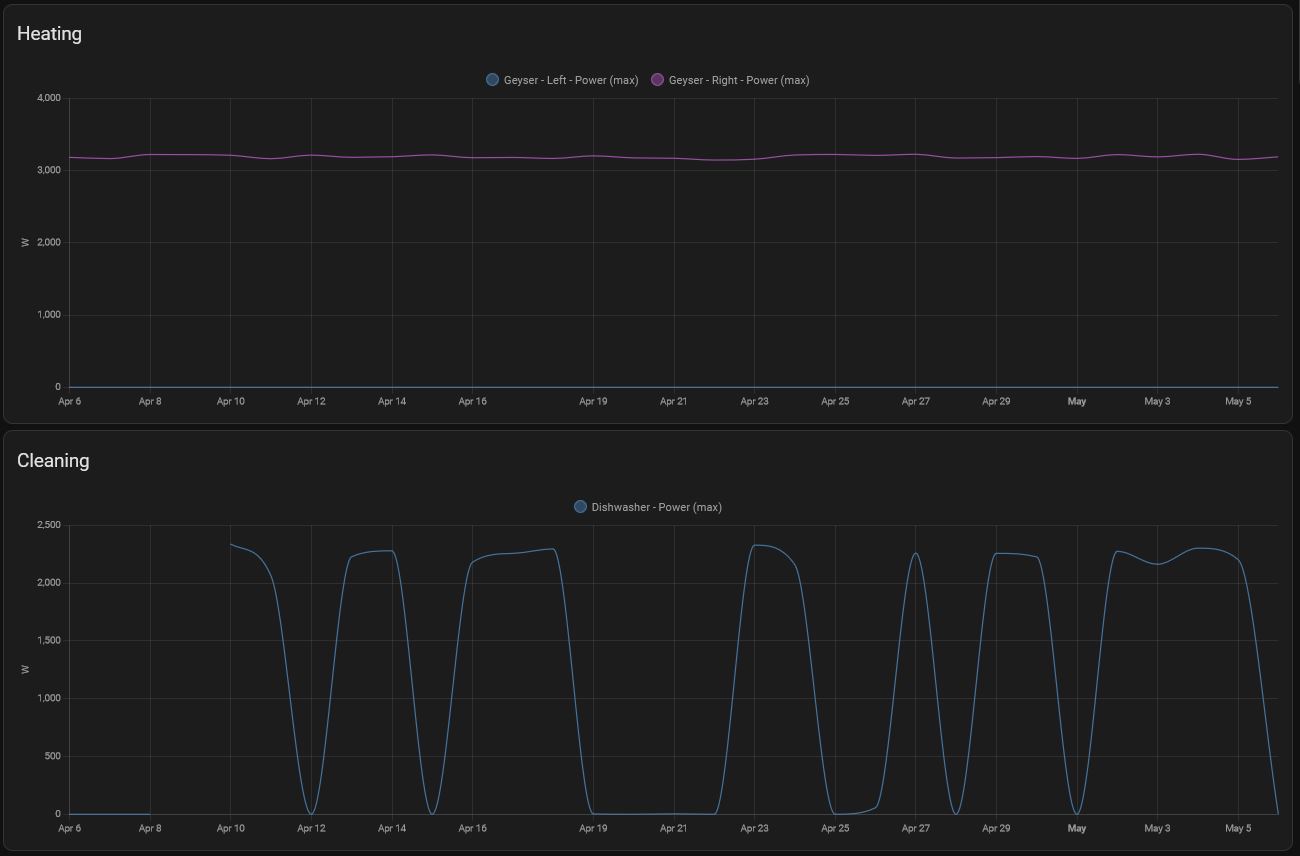1300x856 pixels.
Task: Click the W unit label on Cleaning chart
Action: [x=26, y=669]
